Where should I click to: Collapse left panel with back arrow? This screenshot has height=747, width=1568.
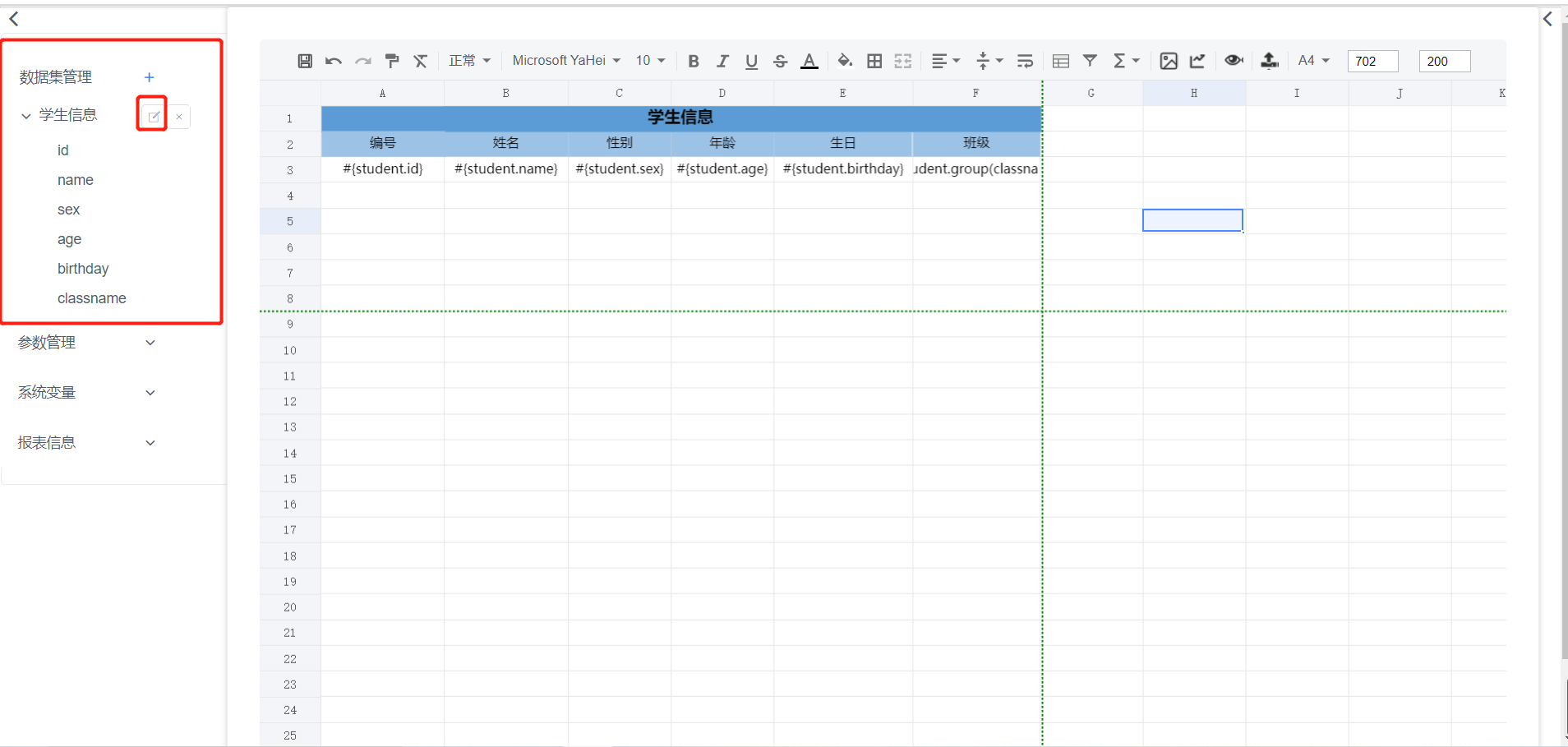tap(14, 19)
